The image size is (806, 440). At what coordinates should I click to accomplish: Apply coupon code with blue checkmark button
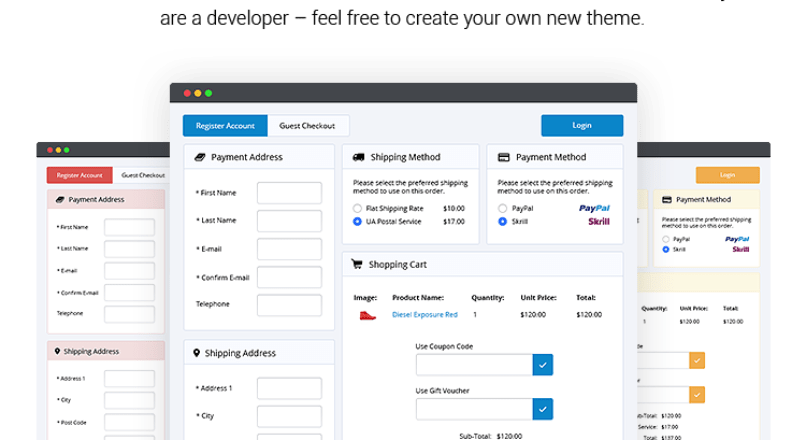[x=542, y=365]
